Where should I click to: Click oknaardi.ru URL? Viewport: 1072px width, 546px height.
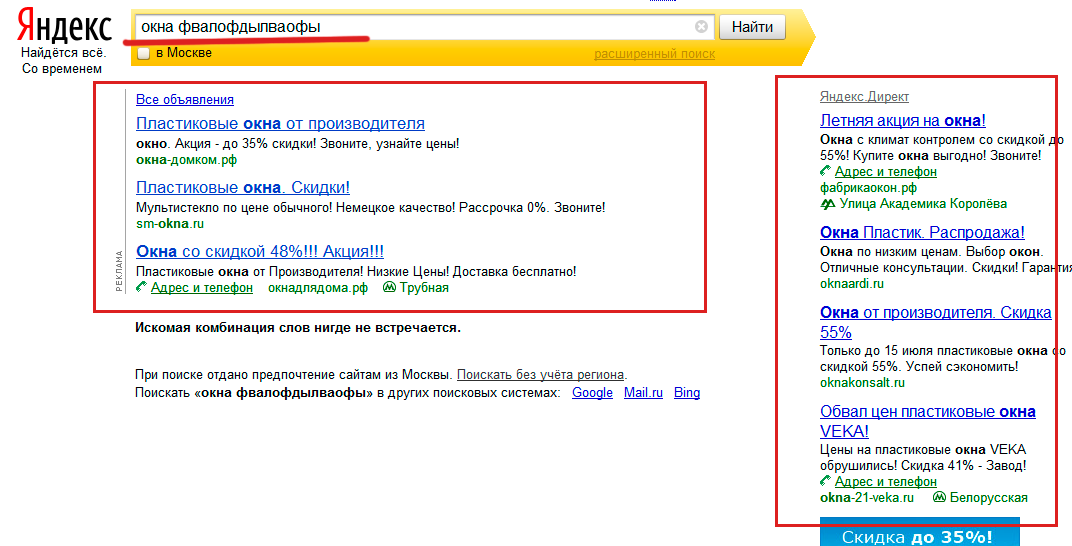click(852, 284)
